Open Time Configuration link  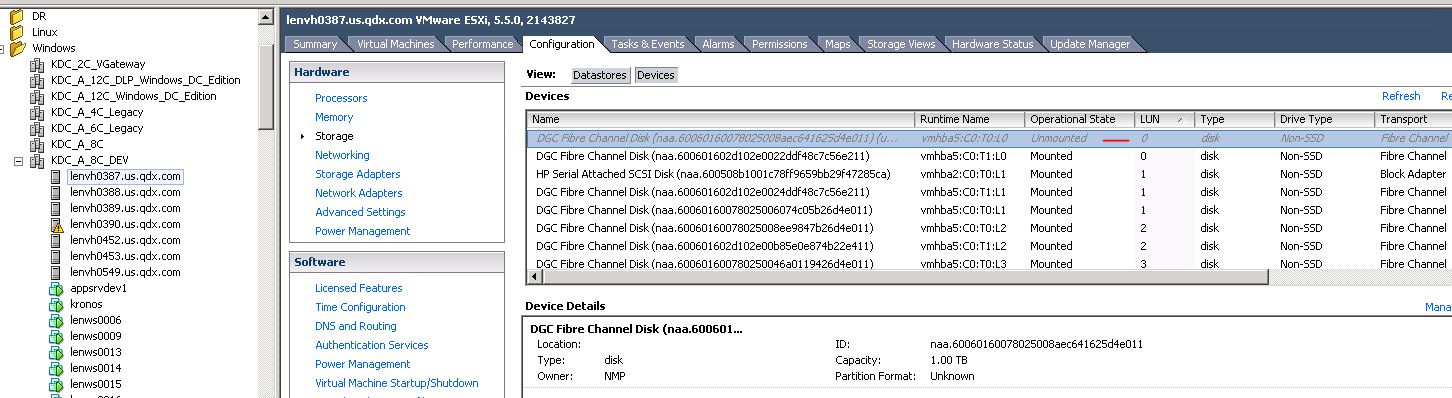tap(360, 307)
